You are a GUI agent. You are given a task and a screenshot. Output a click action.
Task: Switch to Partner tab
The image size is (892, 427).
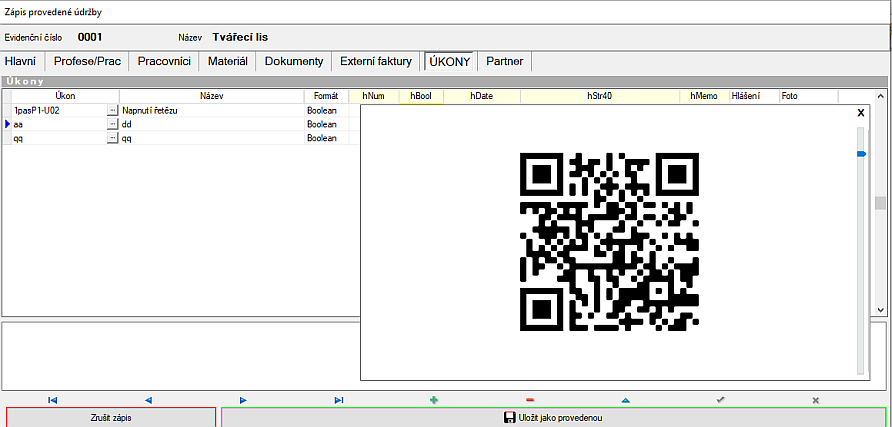[x=505, y=61]
